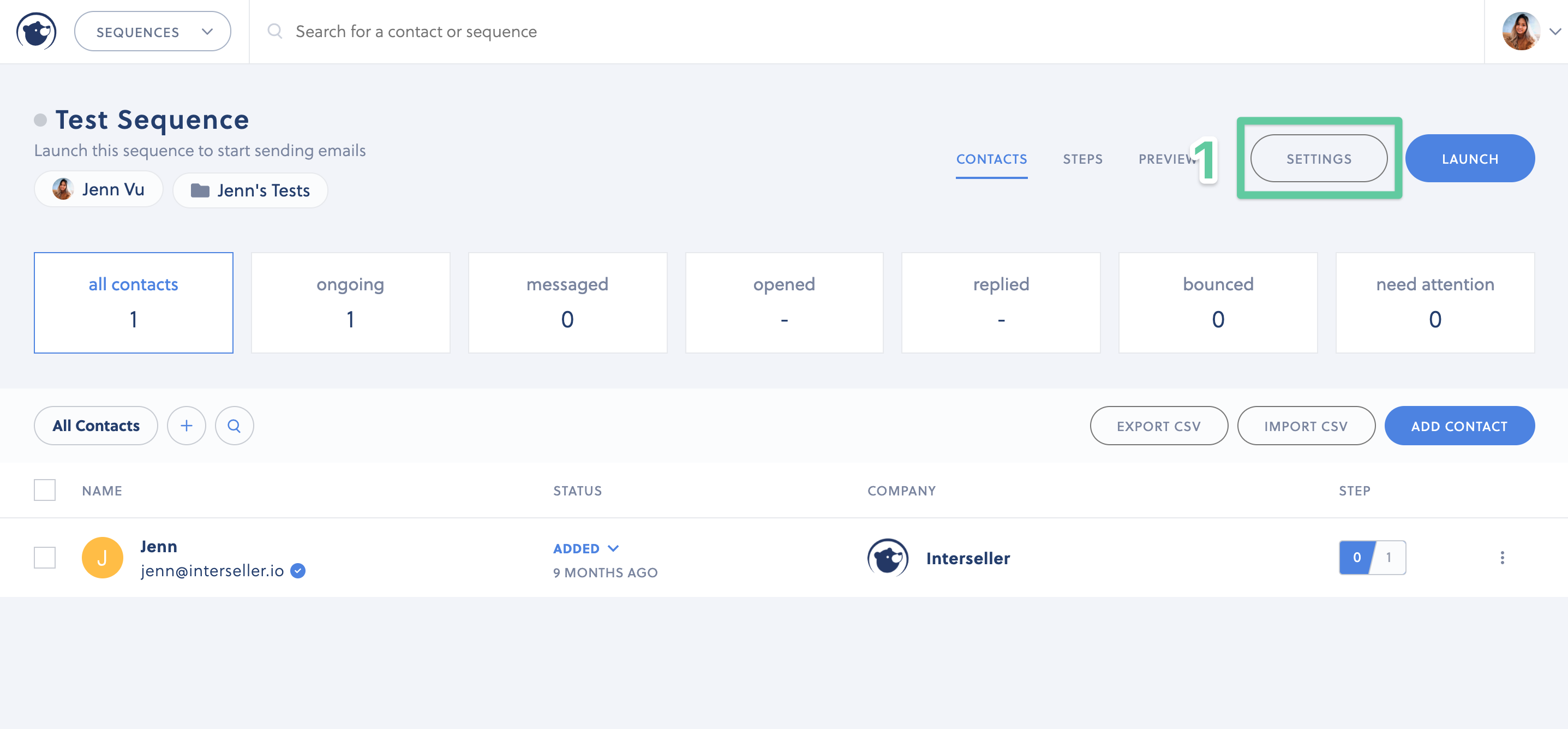The width and height of the screenshot is (1568, 729).
Task: Click the plus icon to add a filter
Action: tap(186, 425)
